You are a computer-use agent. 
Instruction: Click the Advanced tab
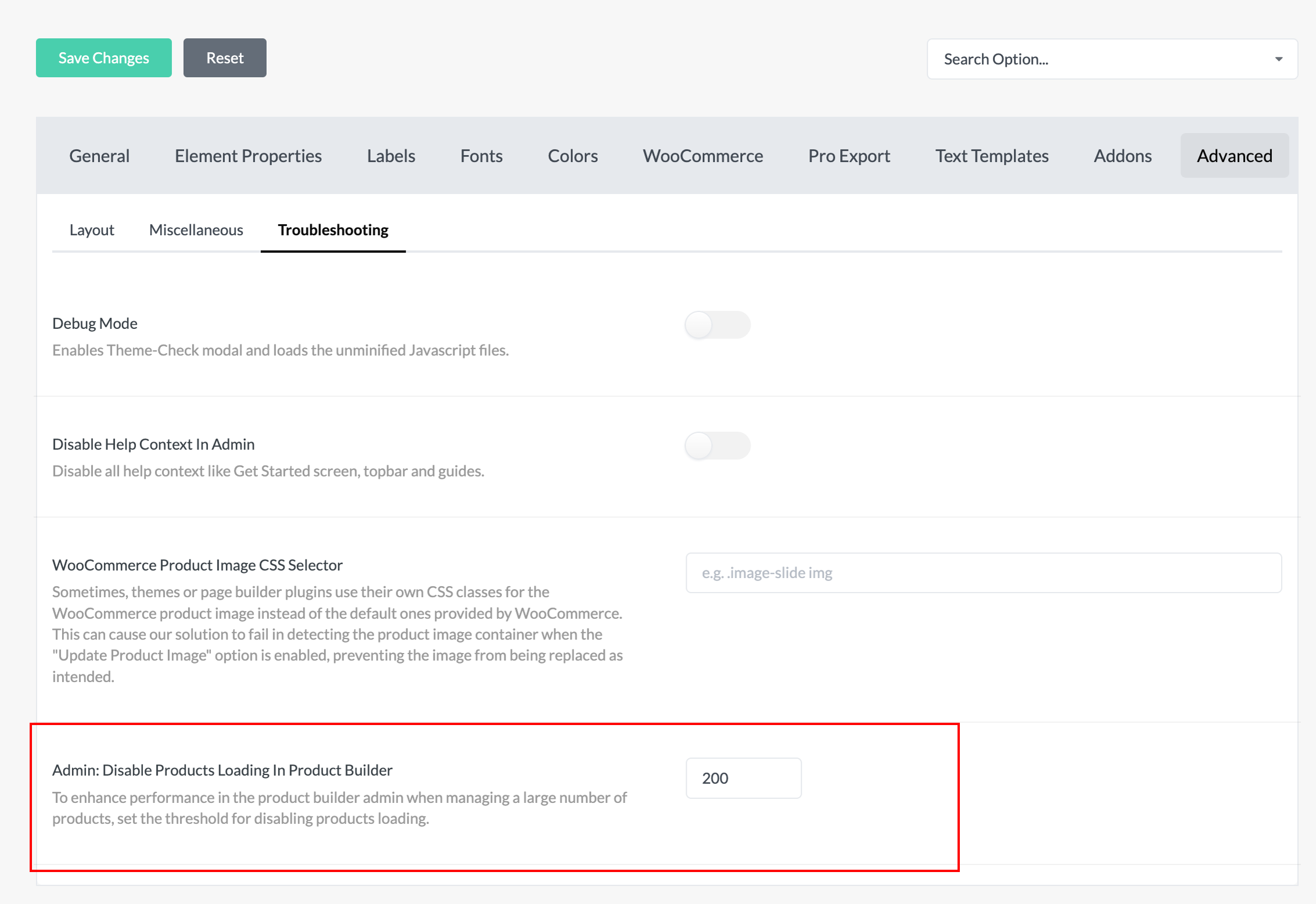pyautogui.click(x=1234, y=156)
